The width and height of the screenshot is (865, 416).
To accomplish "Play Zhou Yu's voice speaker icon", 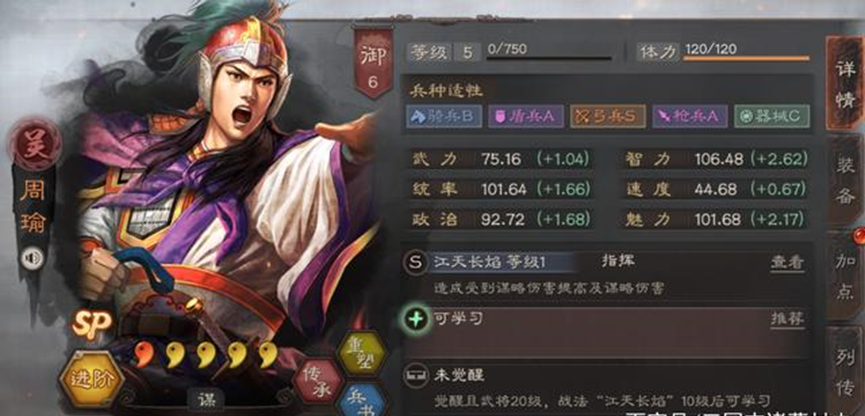I will 32,258.
